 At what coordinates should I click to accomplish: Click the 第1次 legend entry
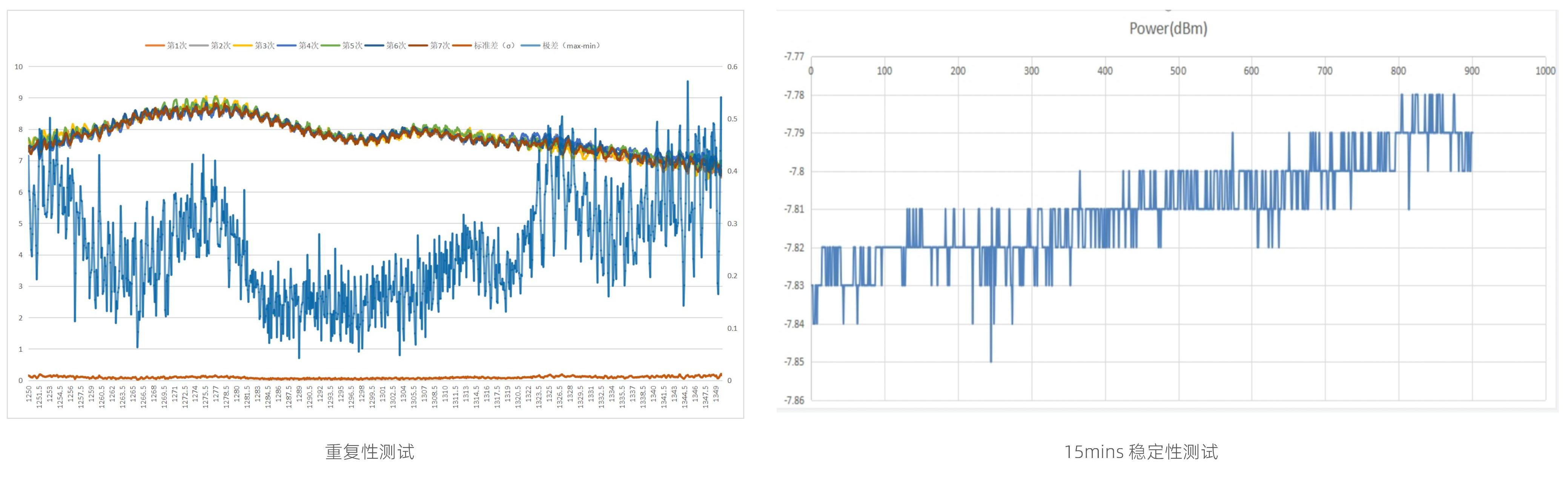coord(177,46)
